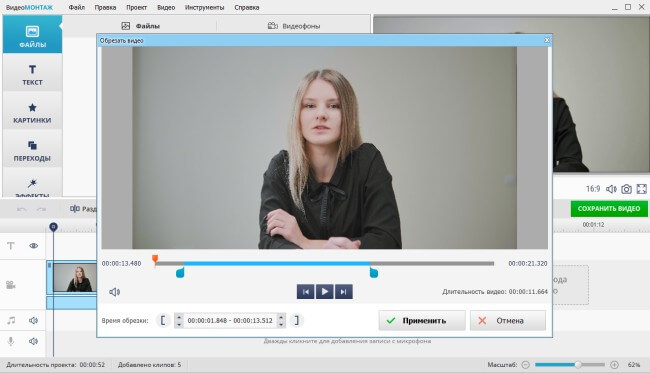Click video duration 00:00:11.664 text
Viewport: 650px width, 373px height.
click(x=528, y=292)
